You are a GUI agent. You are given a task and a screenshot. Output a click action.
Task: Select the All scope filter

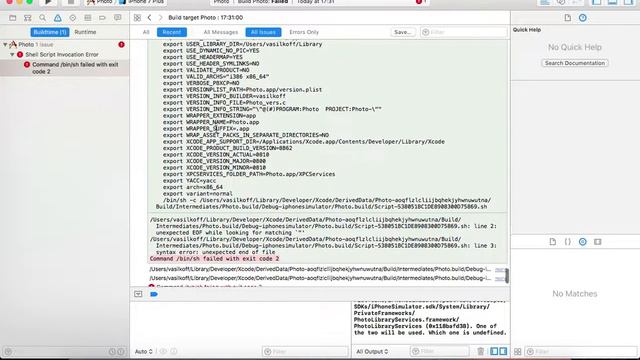pyautogui.click(x=146, y=32)
